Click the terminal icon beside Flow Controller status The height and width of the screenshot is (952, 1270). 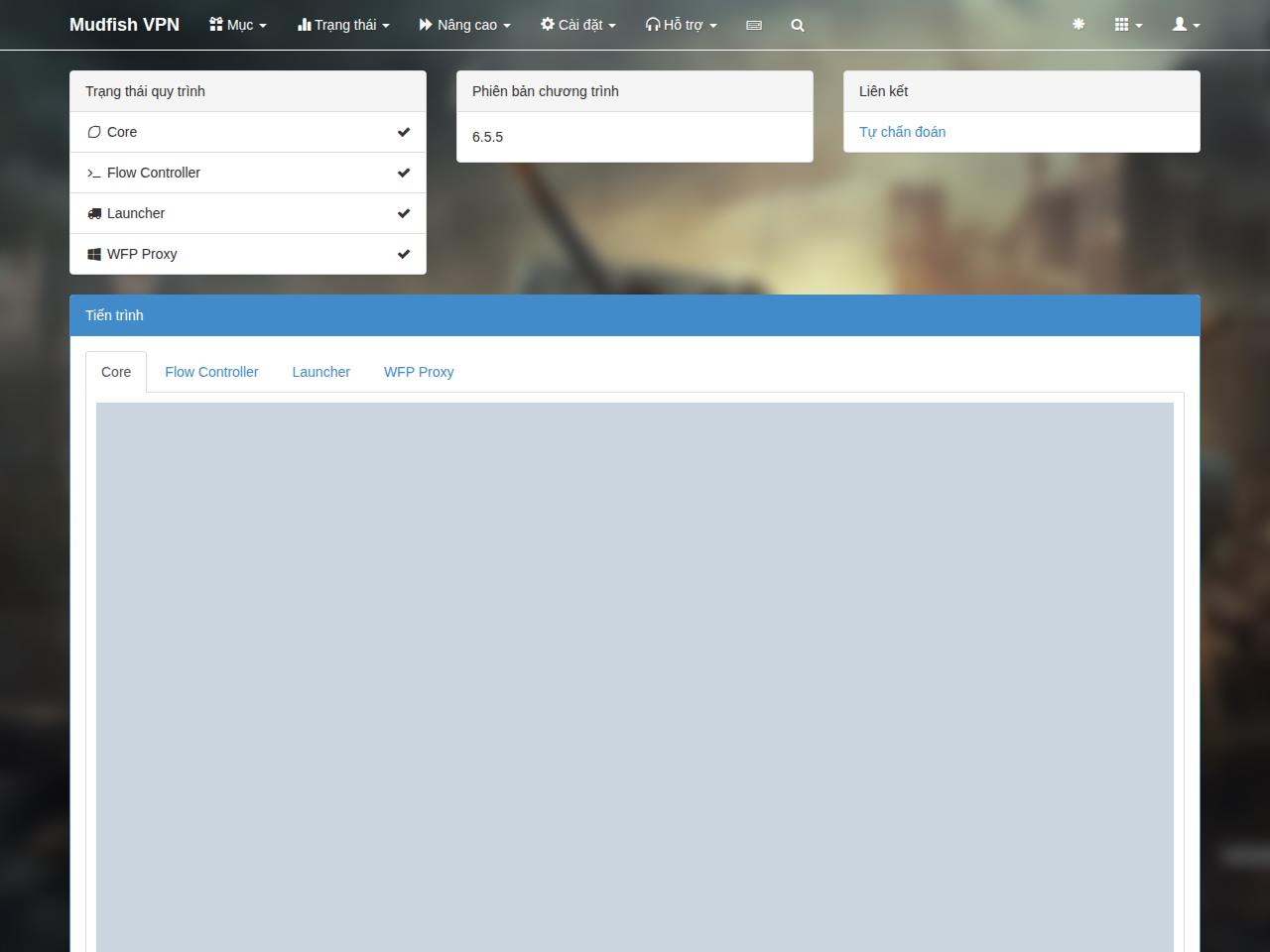(x=94, y=173)
